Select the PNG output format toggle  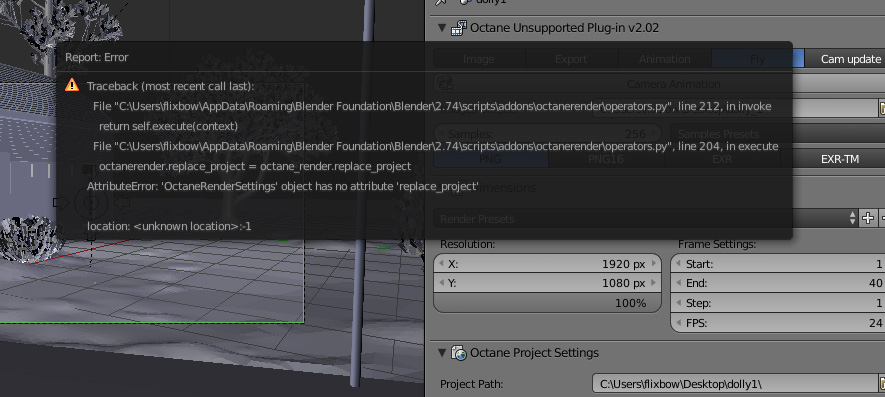point(490,159)
